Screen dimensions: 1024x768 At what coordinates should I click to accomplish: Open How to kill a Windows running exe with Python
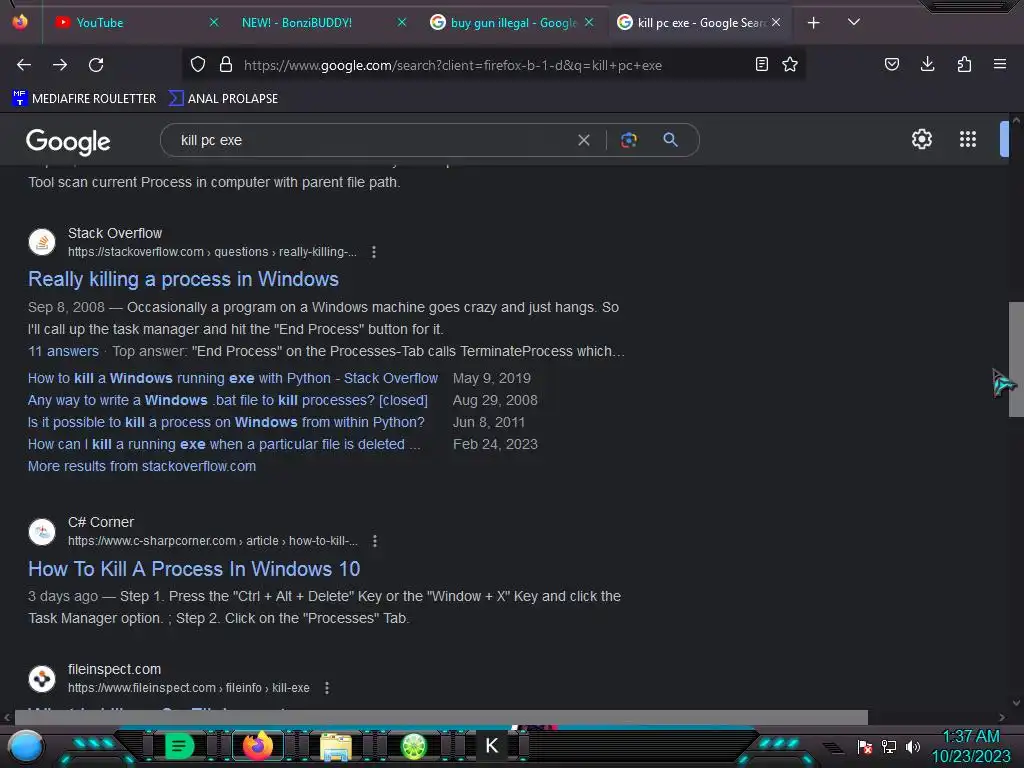232,378
